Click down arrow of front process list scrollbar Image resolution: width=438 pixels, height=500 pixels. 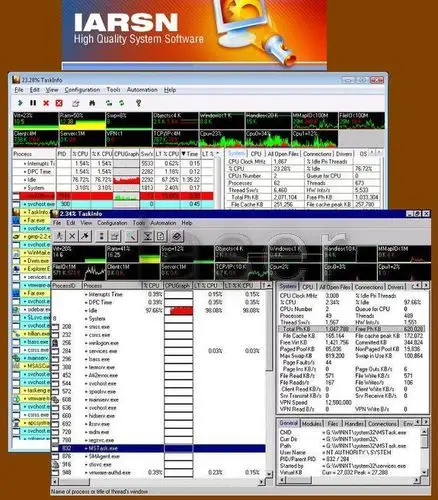(269, 473)
